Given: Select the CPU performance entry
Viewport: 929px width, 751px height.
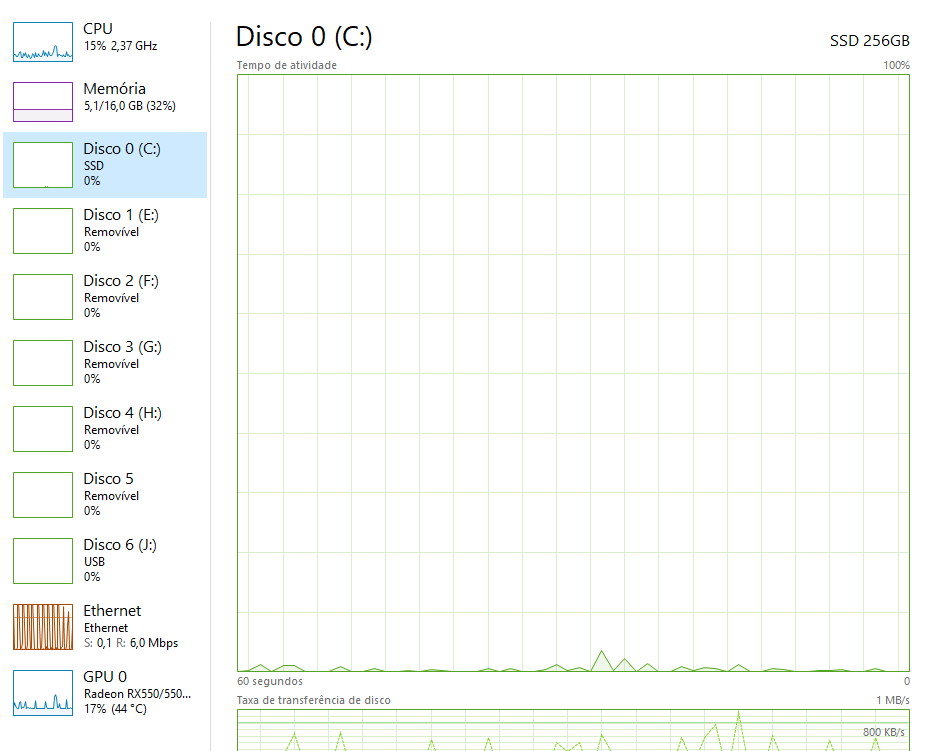Looking at the screenshot, I should [x=105, y=41].
